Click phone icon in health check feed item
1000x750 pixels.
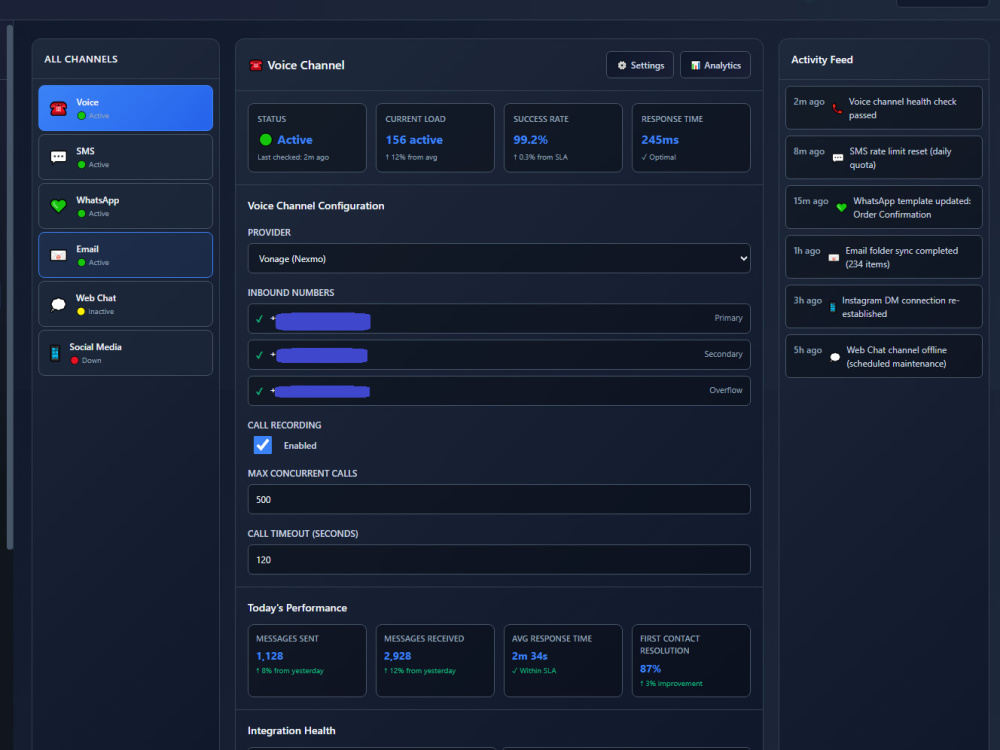(x=837, y=108)
